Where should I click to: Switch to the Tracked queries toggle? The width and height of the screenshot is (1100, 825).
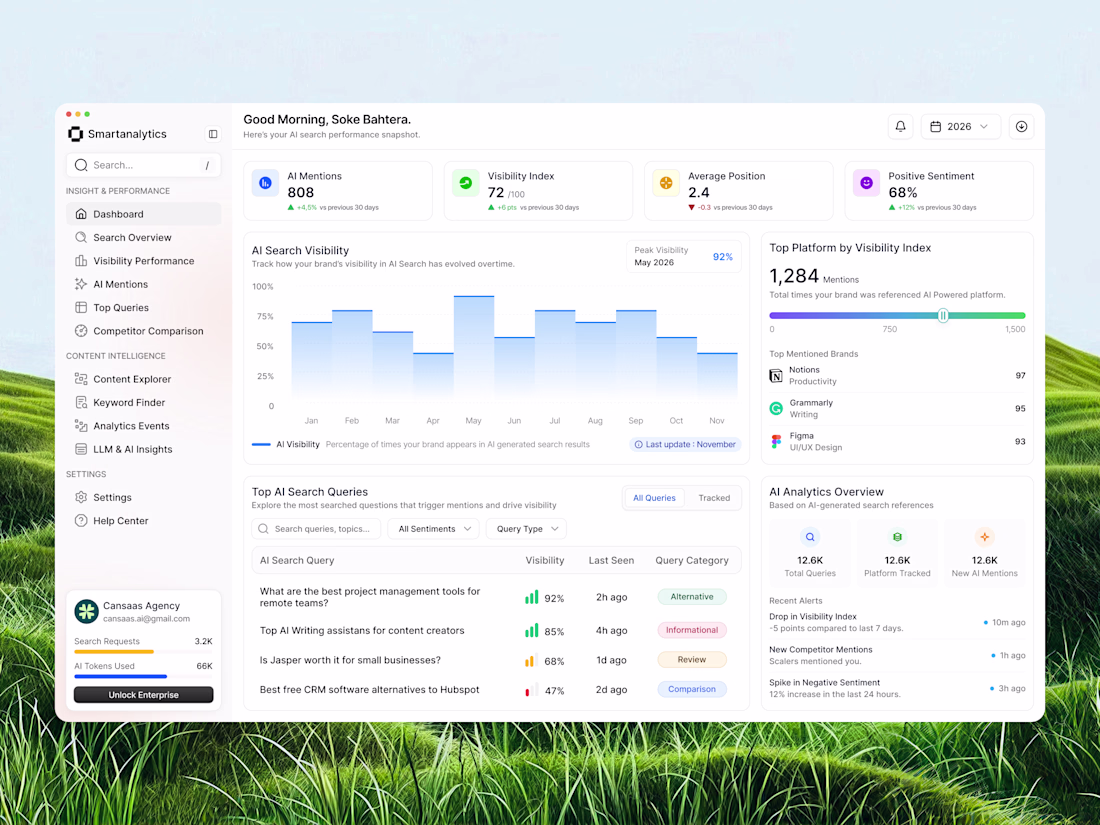713,498
